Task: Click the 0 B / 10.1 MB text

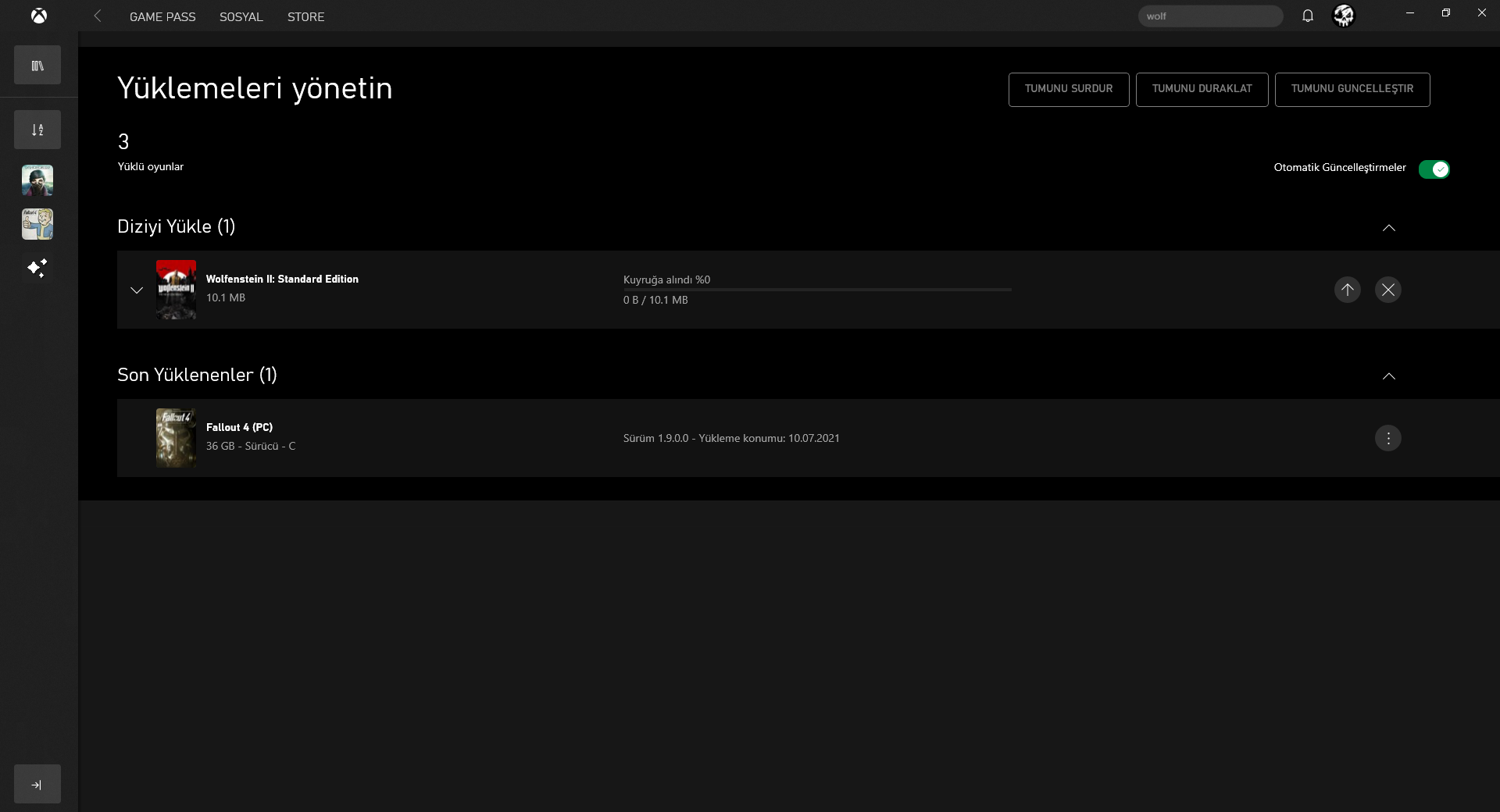Action: point(655,300)
